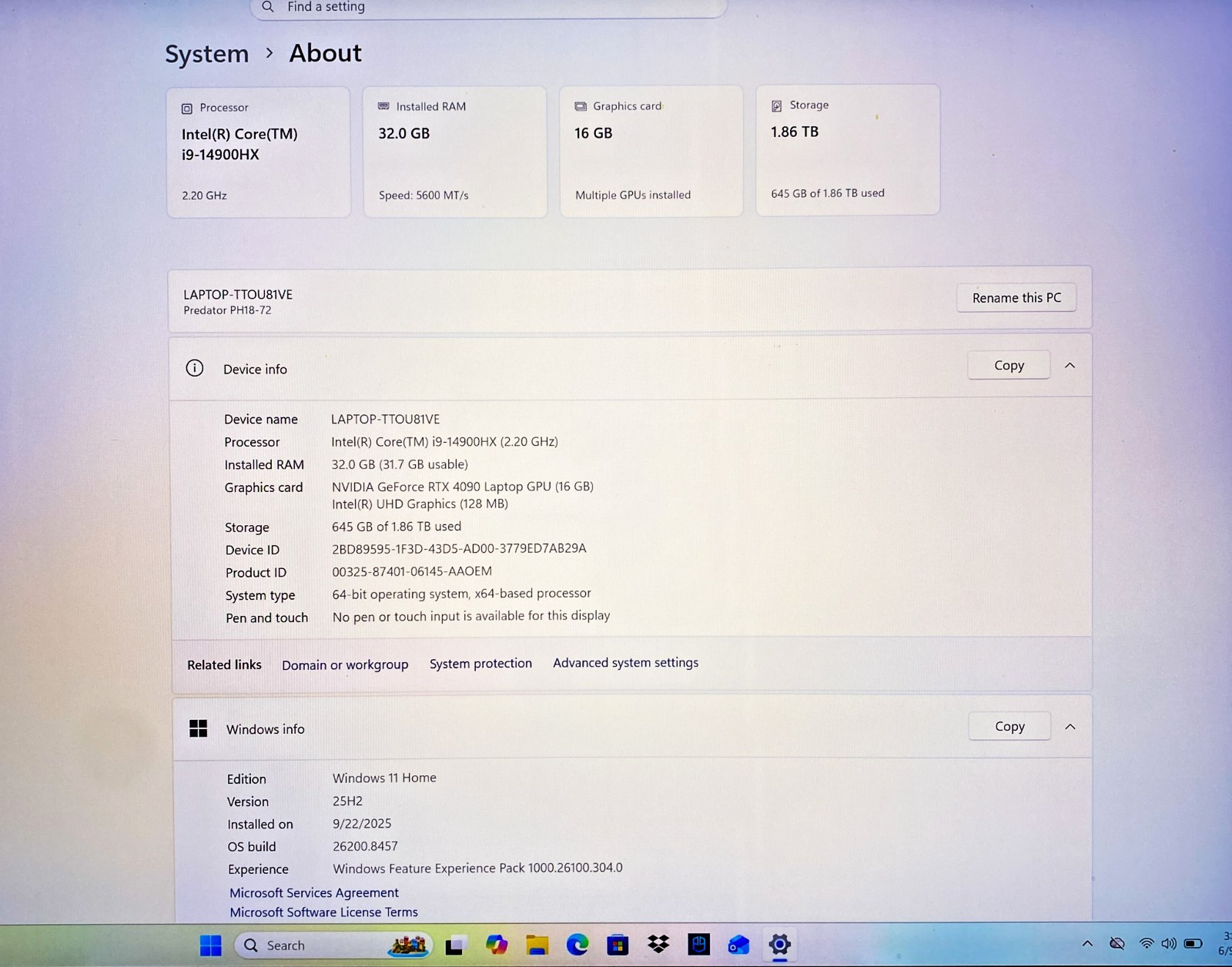
Task: Select the Installed on 9/22/2025 value
Action: coord(362,824)
